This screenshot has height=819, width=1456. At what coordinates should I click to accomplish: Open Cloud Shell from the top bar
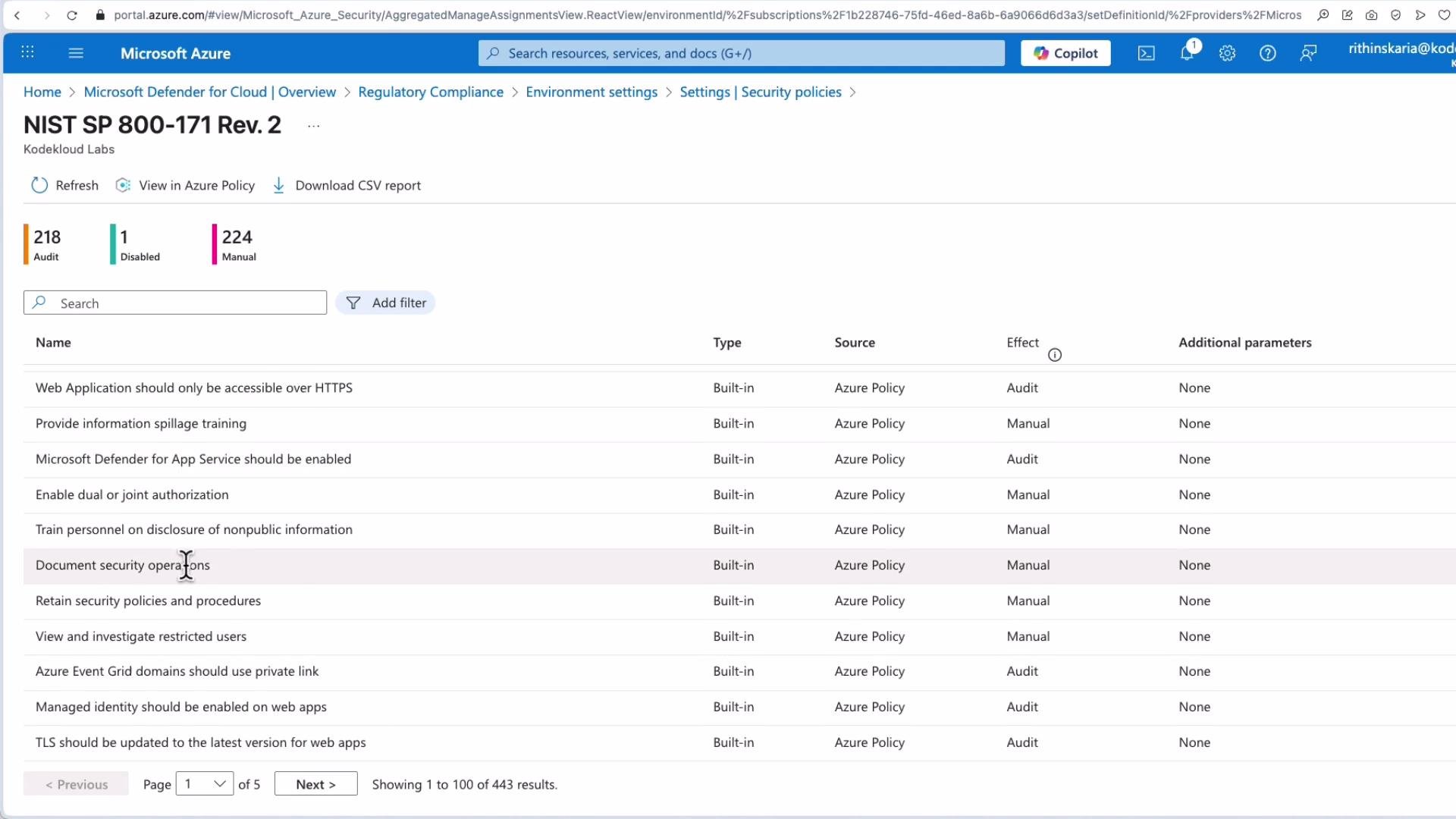coord(1146,53)
